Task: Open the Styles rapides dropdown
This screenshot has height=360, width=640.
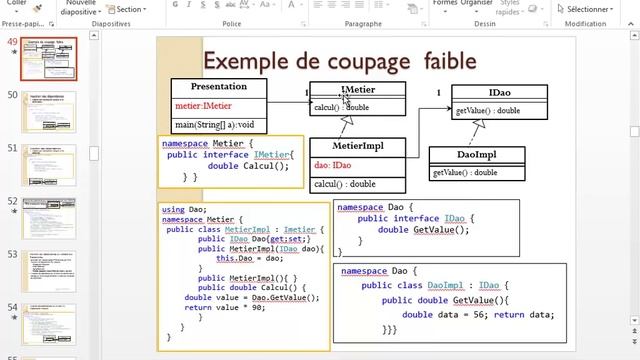Action: [x=522, y=12]
